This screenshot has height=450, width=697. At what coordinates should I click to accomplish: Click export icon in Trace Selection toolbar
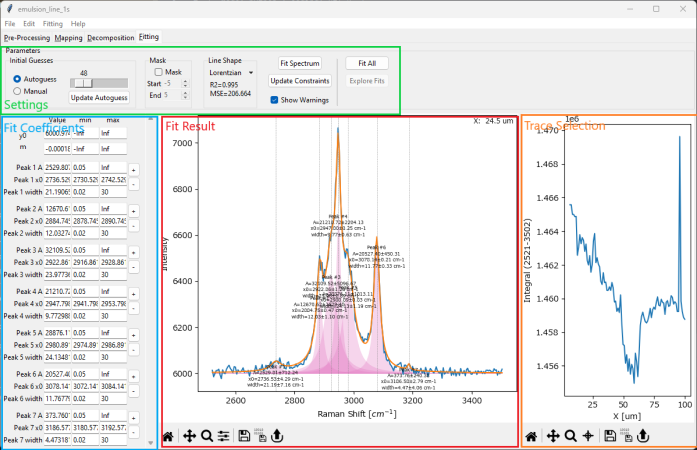tap(645, 436)
